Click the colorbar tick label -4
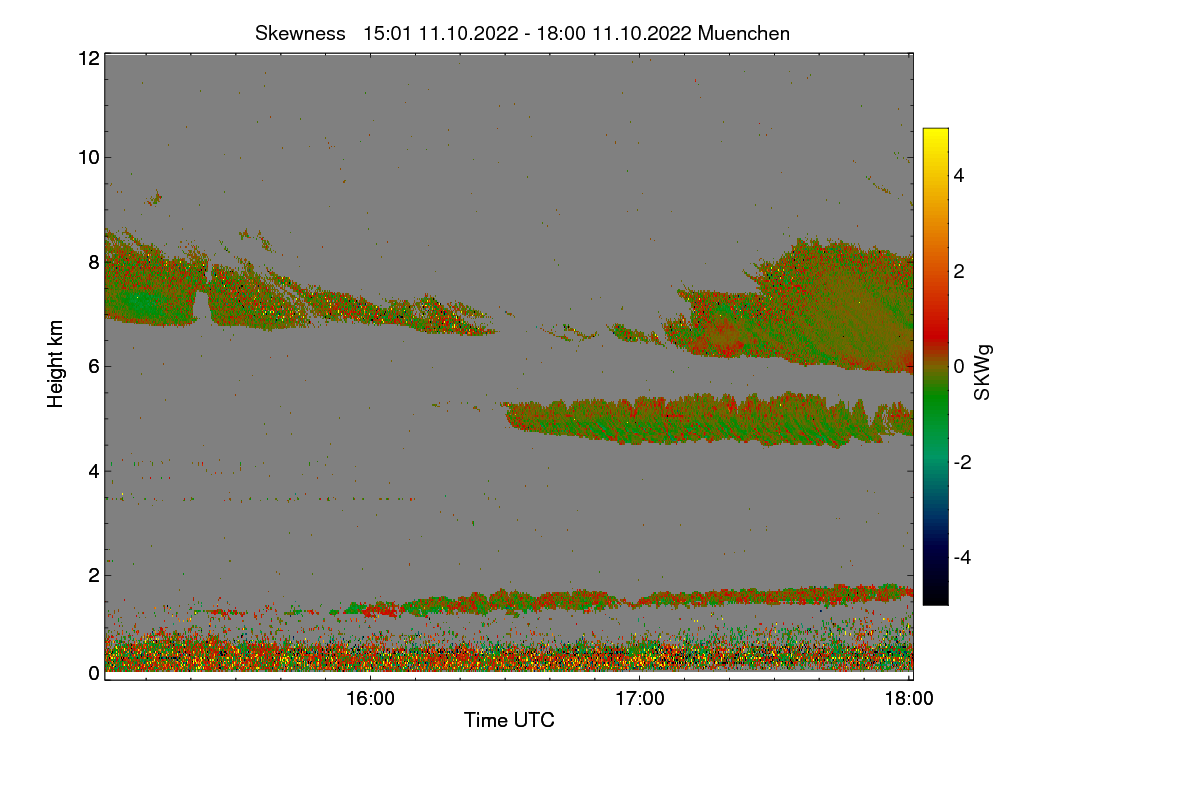This screenshot has width=1200, height=800. coord(965,557)
